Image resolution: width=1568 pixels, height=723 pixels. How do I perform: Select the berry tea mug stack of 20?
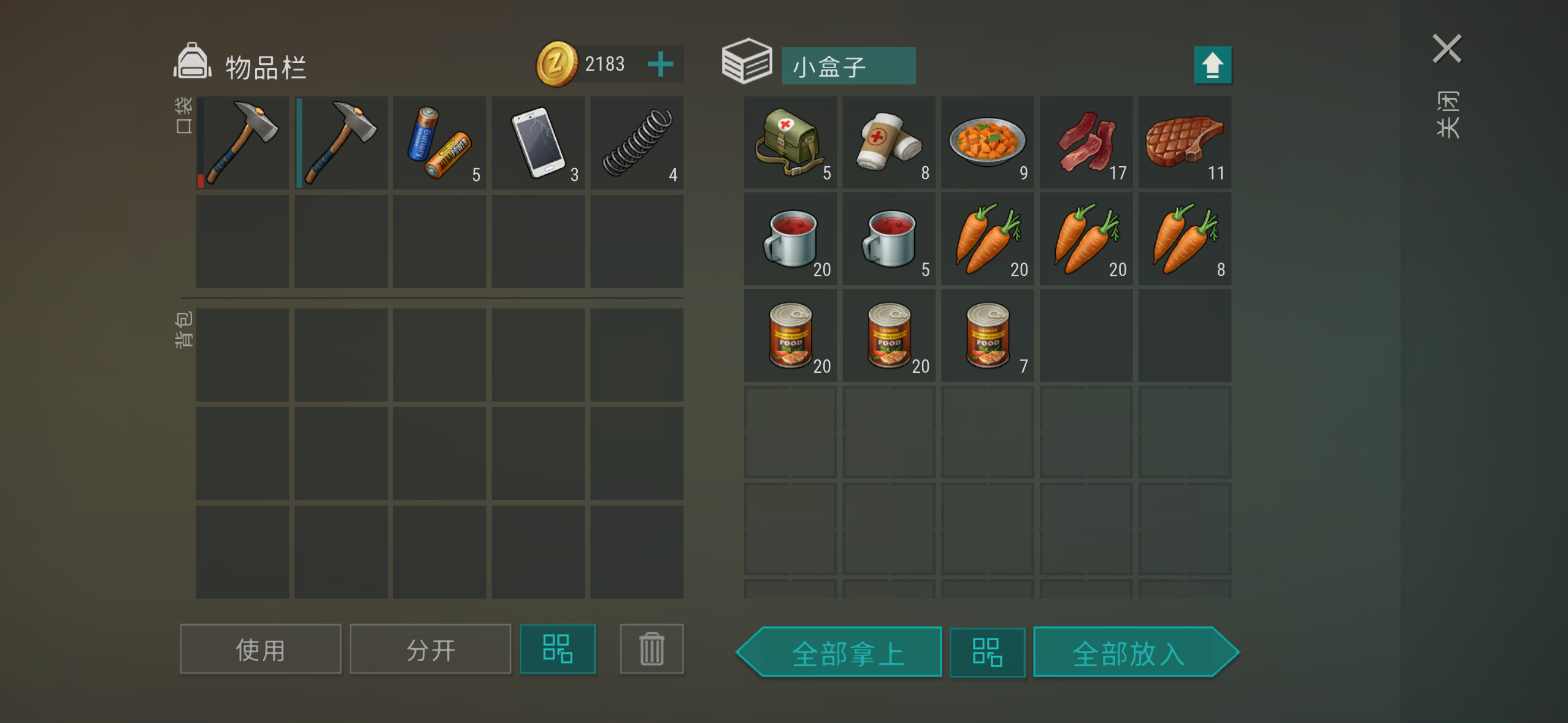pos(790,239)
